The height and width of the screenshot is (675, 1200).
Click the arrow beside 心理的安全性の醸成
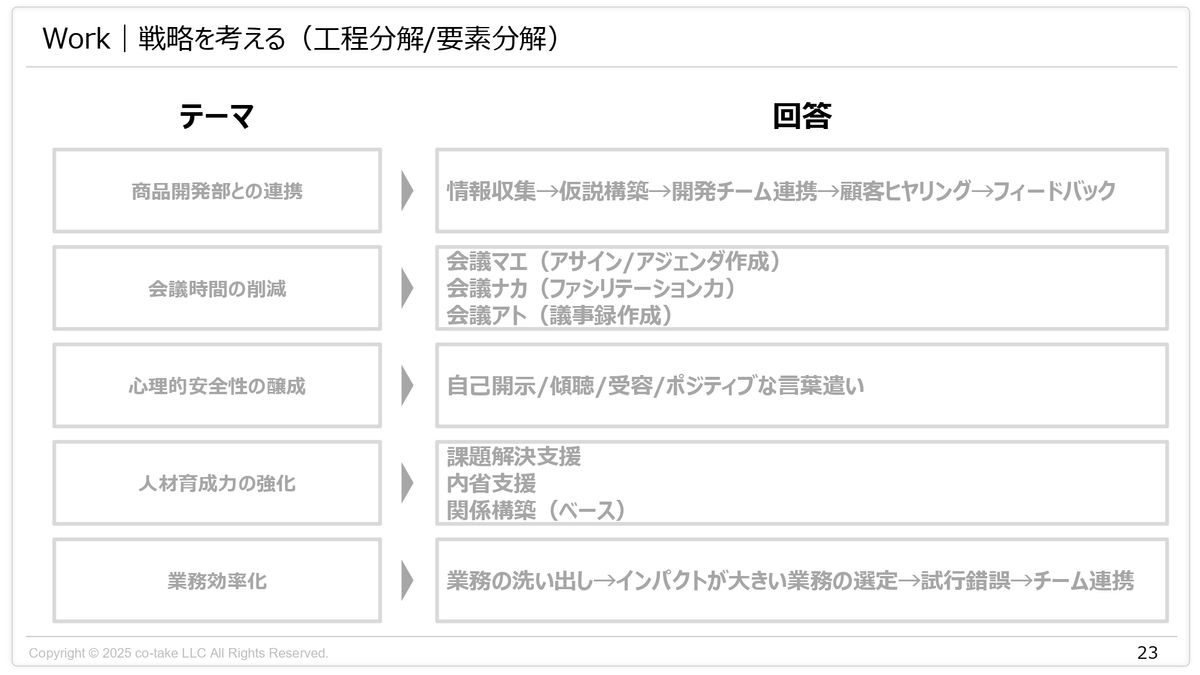pos(407,385)
